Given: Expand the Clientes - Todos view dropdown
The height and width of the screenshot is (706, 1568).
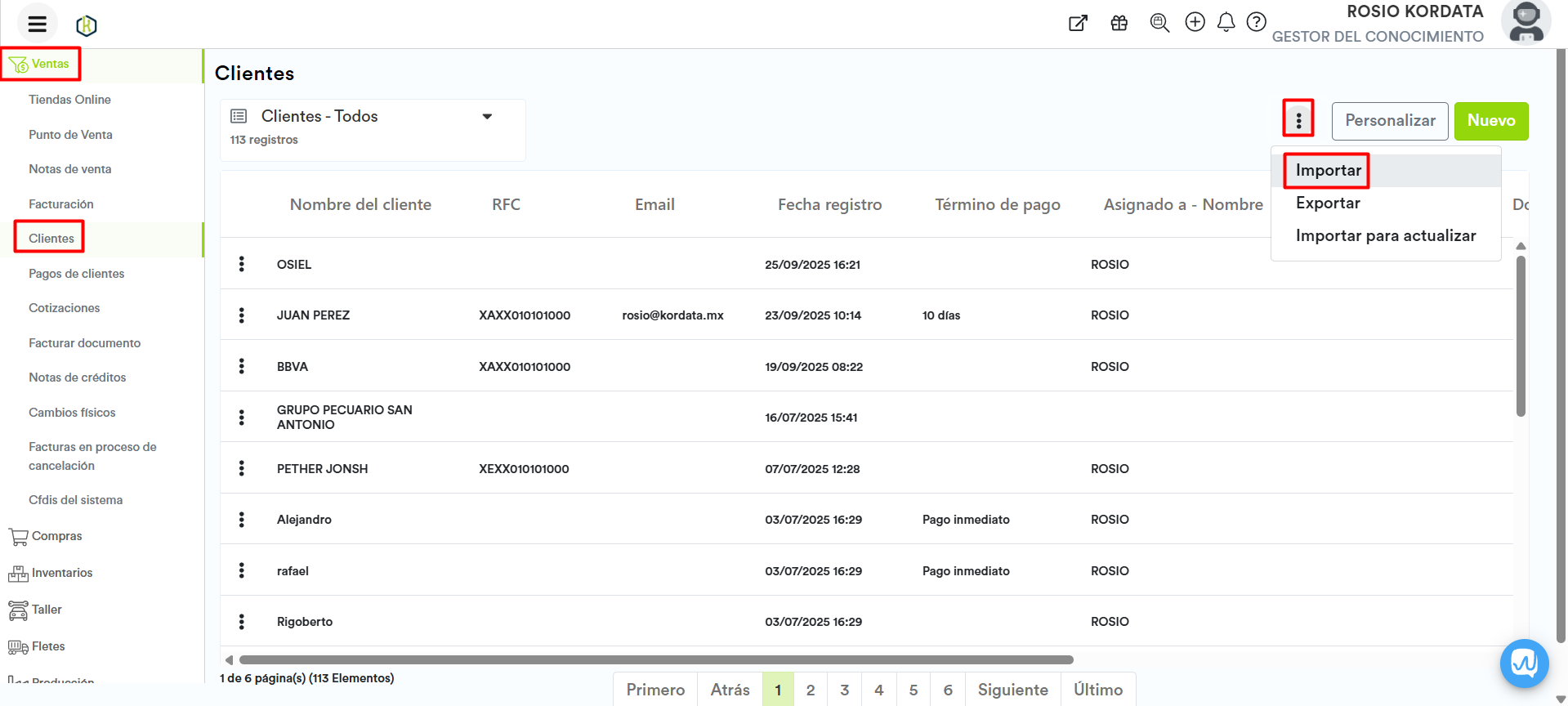Looking at the screenshot, I should tap(487, 117).
